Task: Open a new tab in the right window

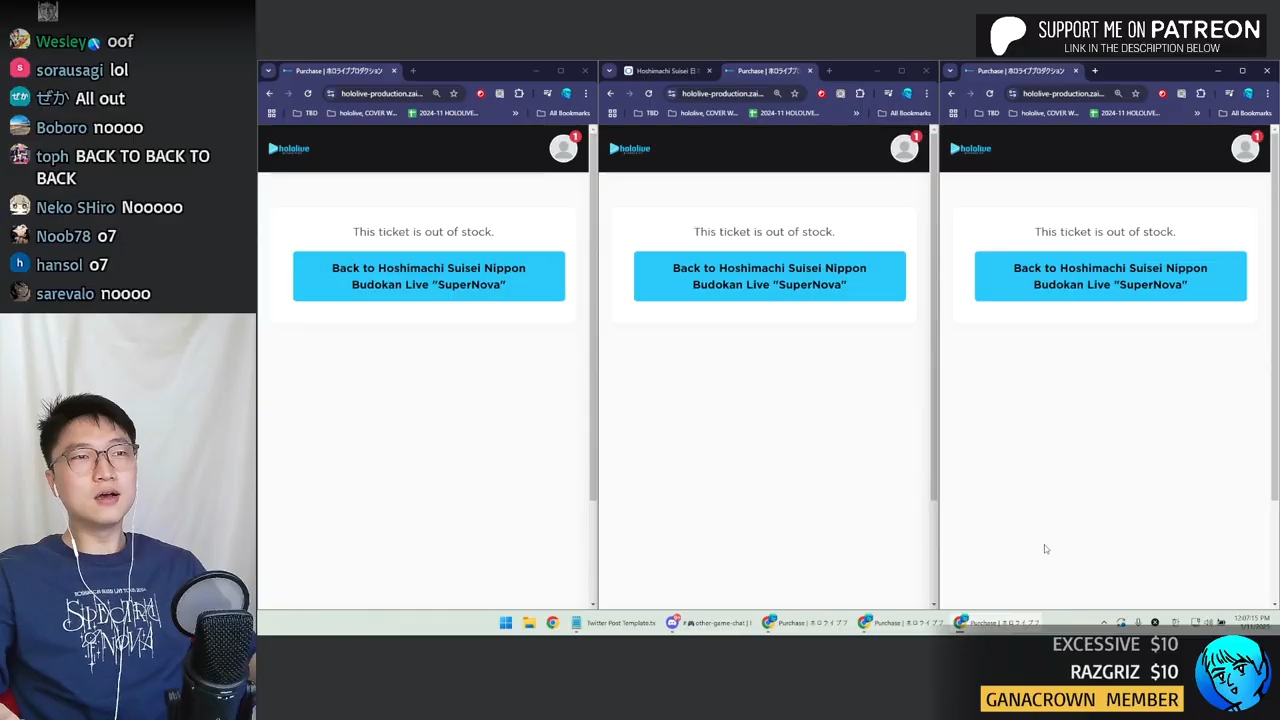Action: pos(1095,71)
